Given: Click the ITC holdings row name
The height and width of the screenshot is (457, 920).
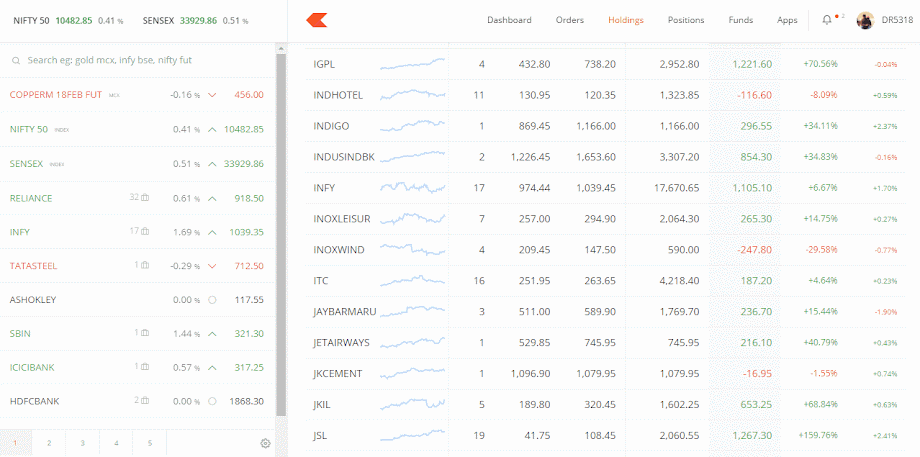Looking at the screenshot, I should 320,281.
